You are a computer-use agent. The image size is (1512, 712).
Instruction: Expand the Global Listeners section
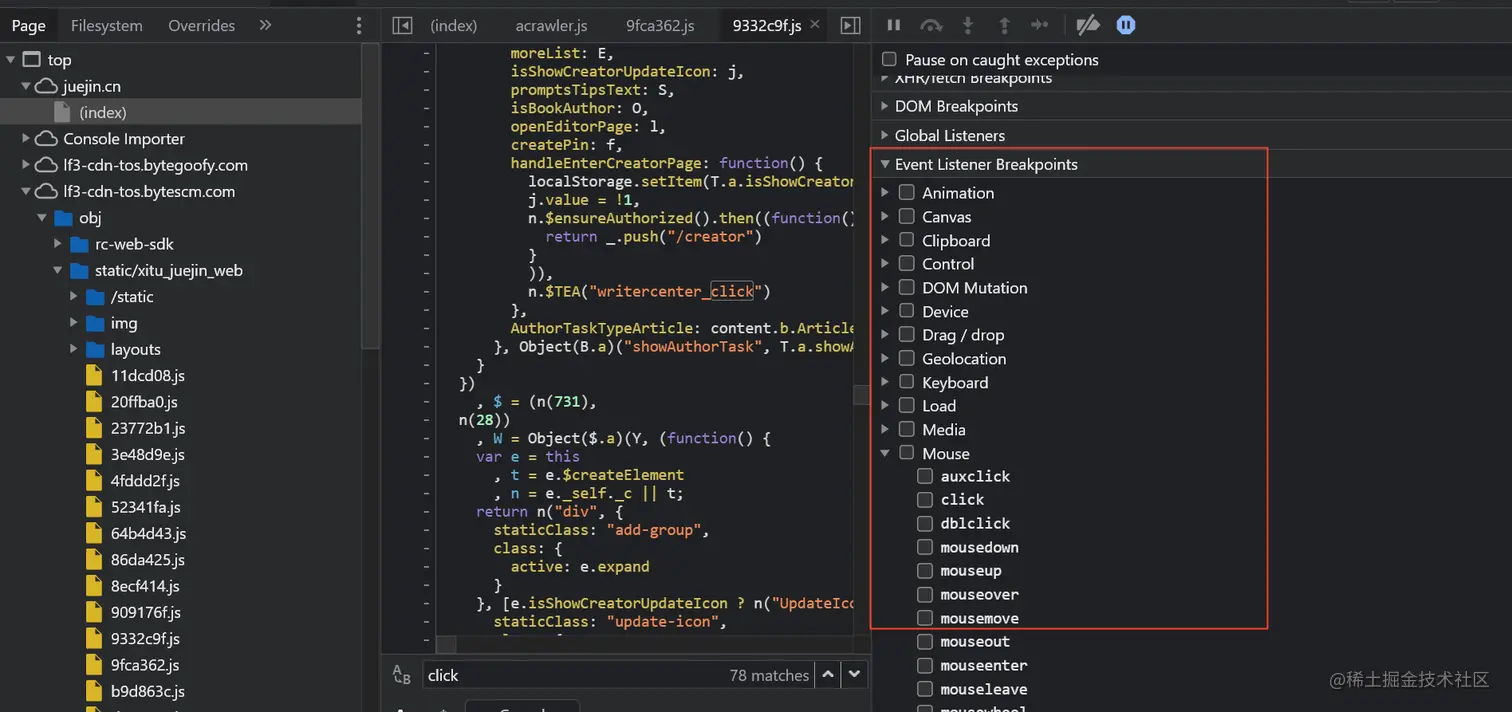(x=885, y=135)
